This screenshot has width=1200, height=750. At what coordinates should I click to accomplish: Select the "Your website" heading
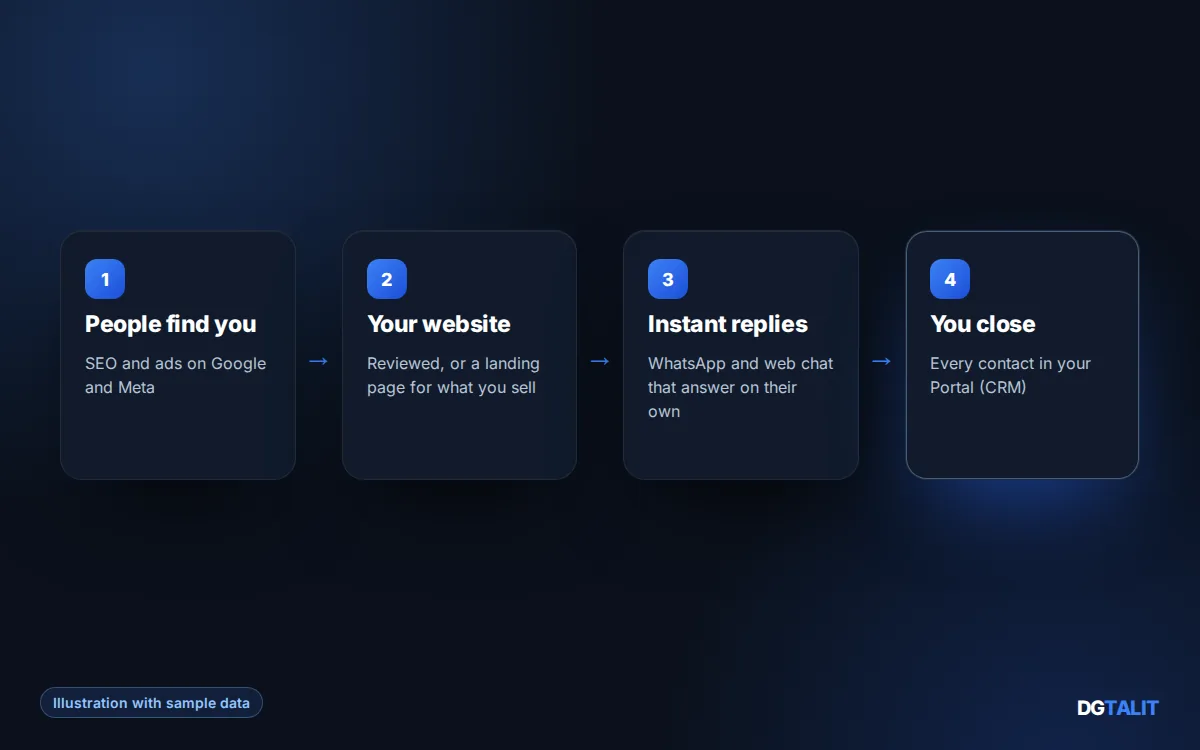coord(439,324)
